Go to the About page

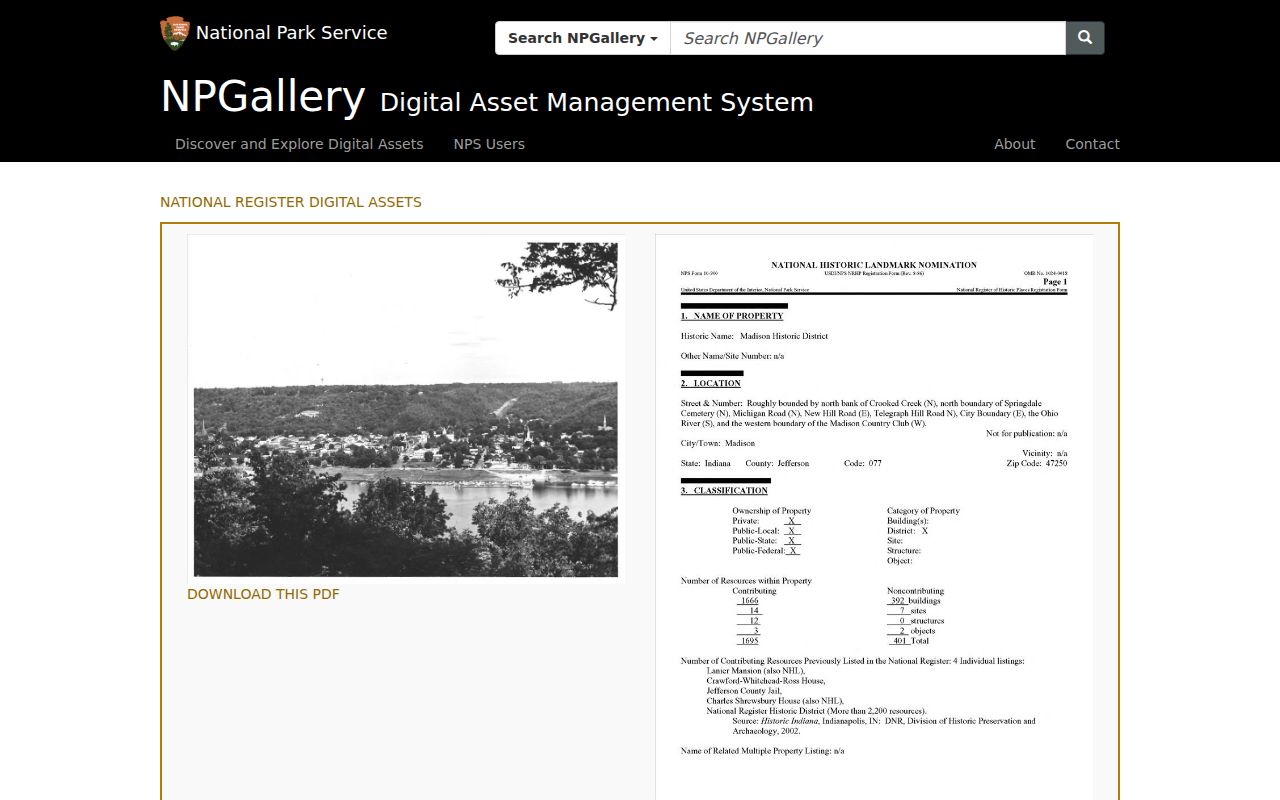[x=1014, y=144]
